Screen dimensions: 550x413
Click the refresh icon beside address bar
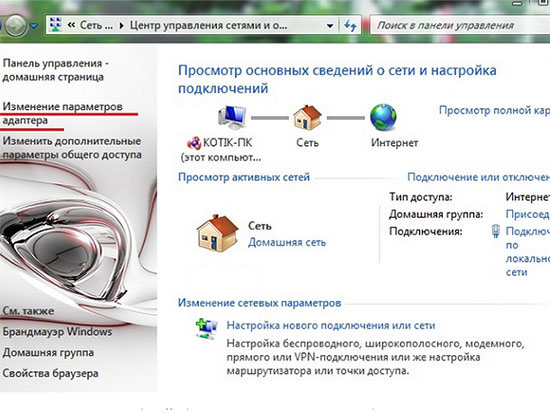[x=350, y=25]
